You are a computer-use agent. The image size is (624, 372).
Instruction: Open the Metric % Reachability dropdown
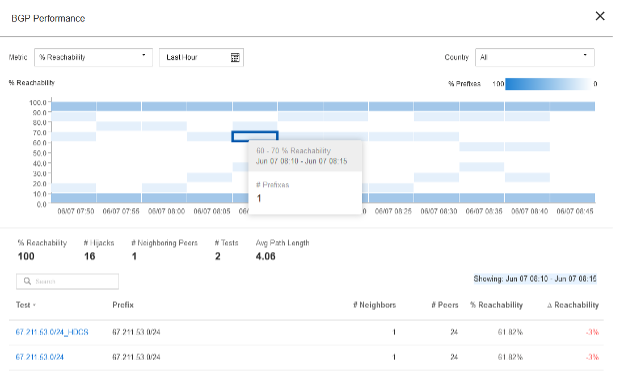pyautogui.click(x=94, y=57)
